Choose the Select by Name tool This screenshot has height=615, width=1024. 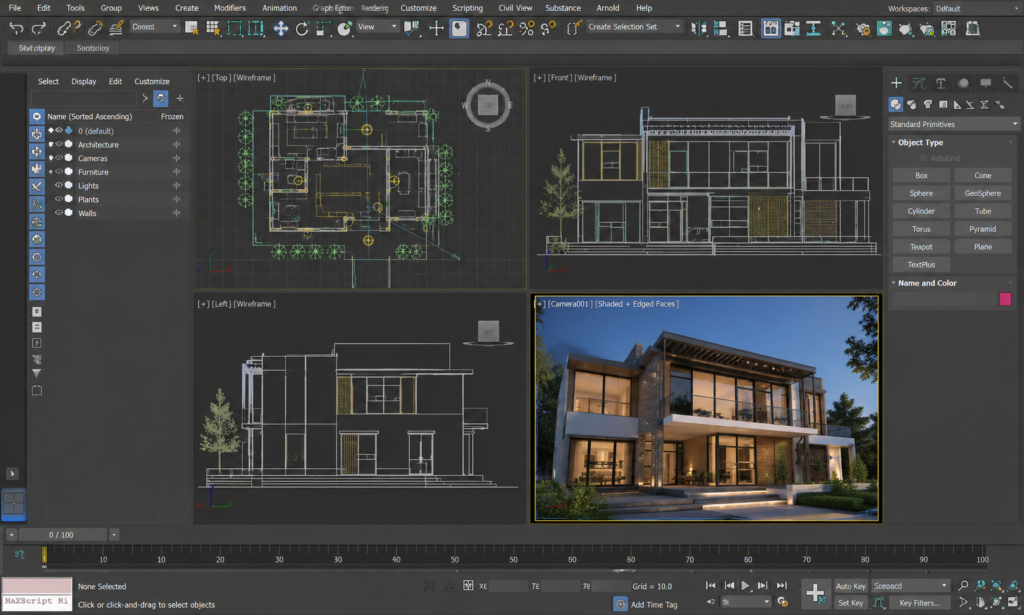coord(213,27)
